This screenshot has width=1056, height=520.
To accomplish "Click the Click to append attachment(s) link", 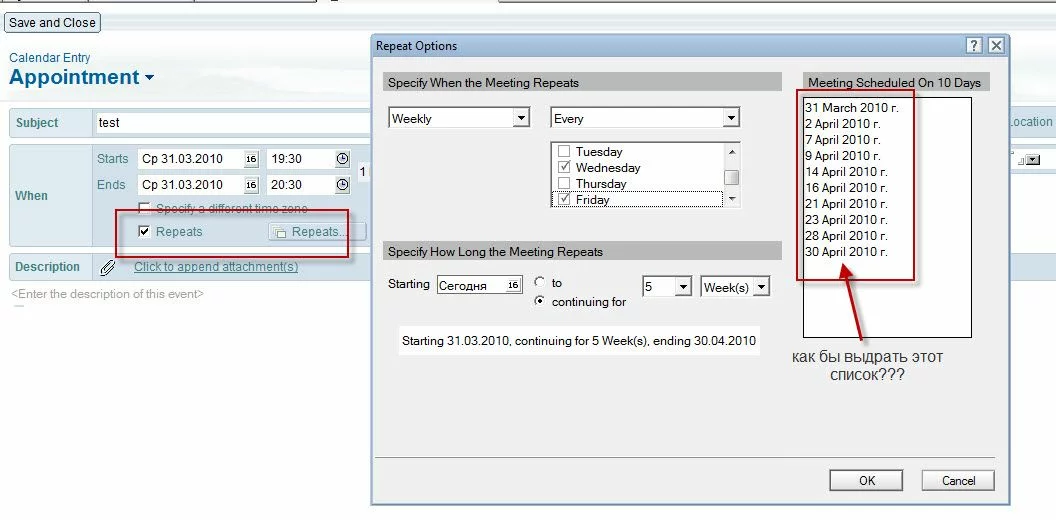I will pos(216,267).
